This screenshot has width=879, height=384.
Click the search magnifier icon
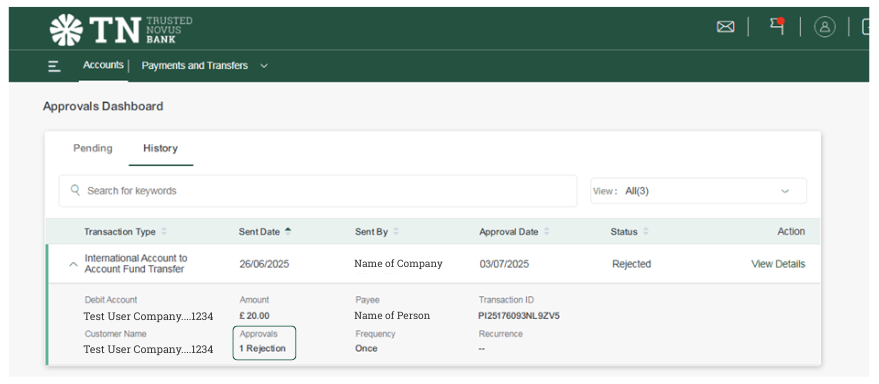click(x=75, y=190)
